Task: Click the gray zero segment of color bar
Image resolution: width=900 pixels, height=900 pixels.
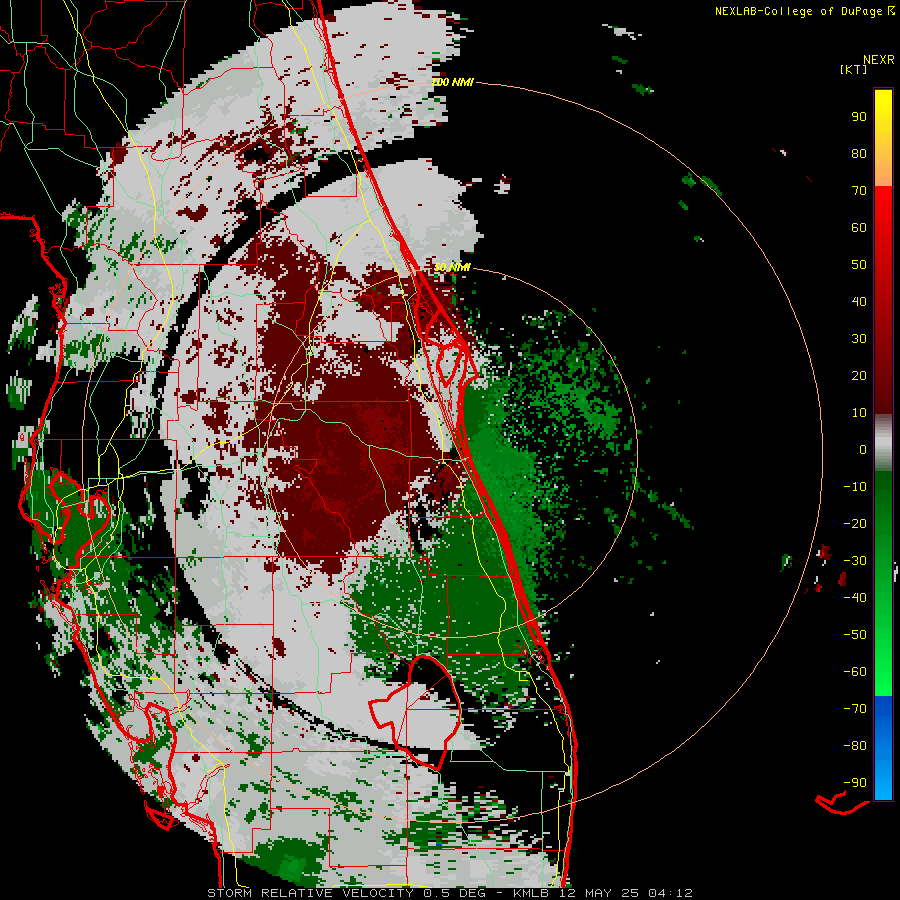Action: click(883, 443)
